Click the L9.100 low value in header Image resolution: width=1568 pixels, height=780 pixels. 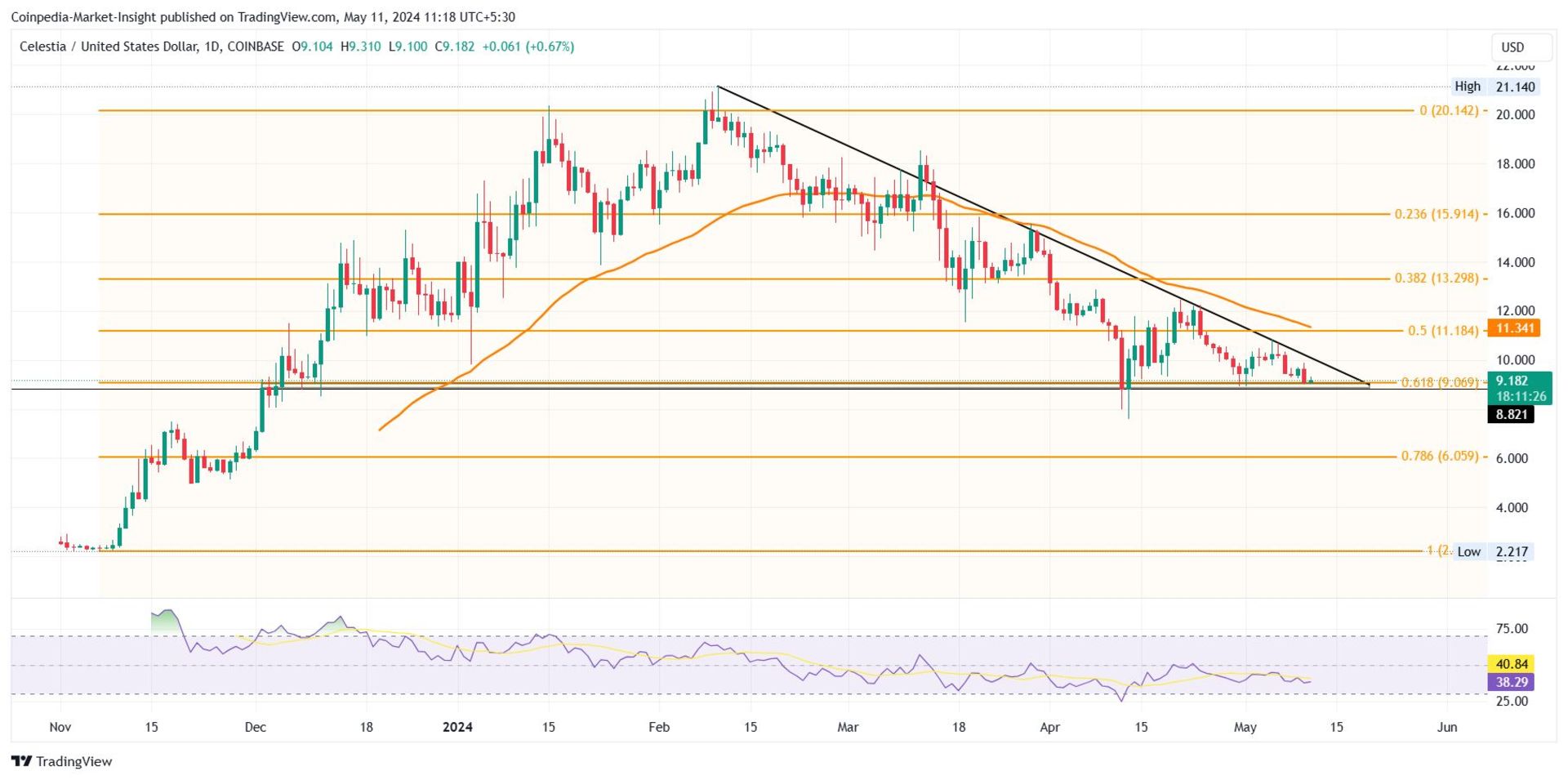[408, 47]
